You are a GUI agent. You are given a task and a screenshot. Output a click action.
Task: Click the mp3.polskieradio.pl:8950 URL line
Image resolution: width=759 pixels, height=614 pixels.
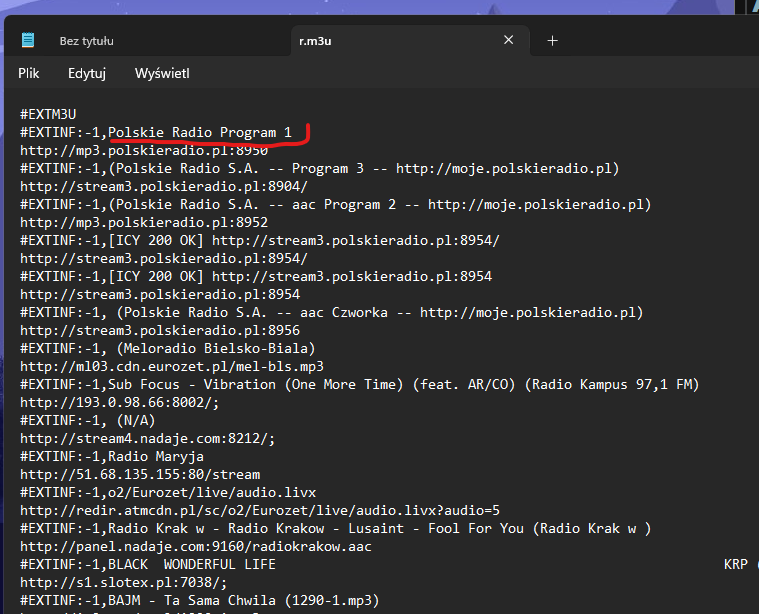pos(144,150)
